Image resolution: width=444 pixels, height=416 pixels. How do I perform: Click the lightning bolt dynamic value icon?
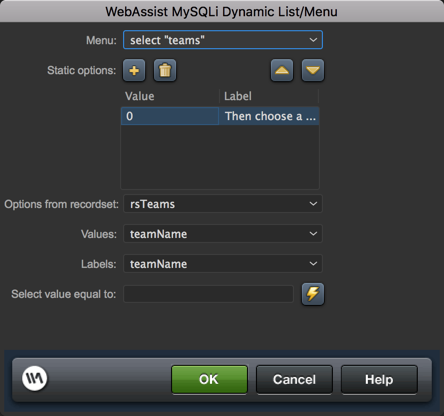pos(313,294)
